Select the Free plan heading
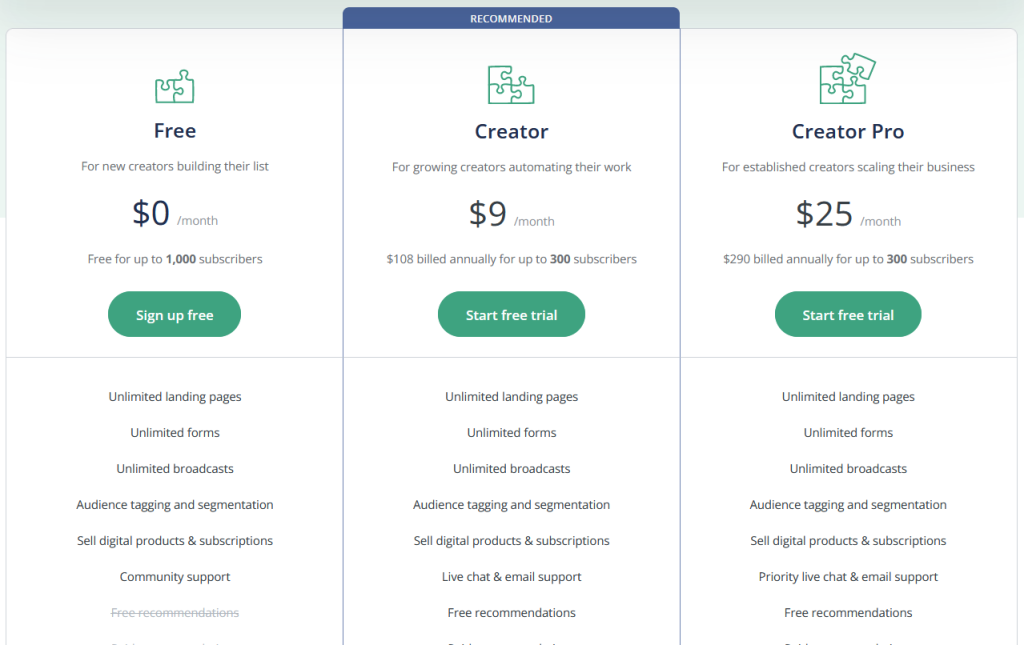 pos(175,131)
